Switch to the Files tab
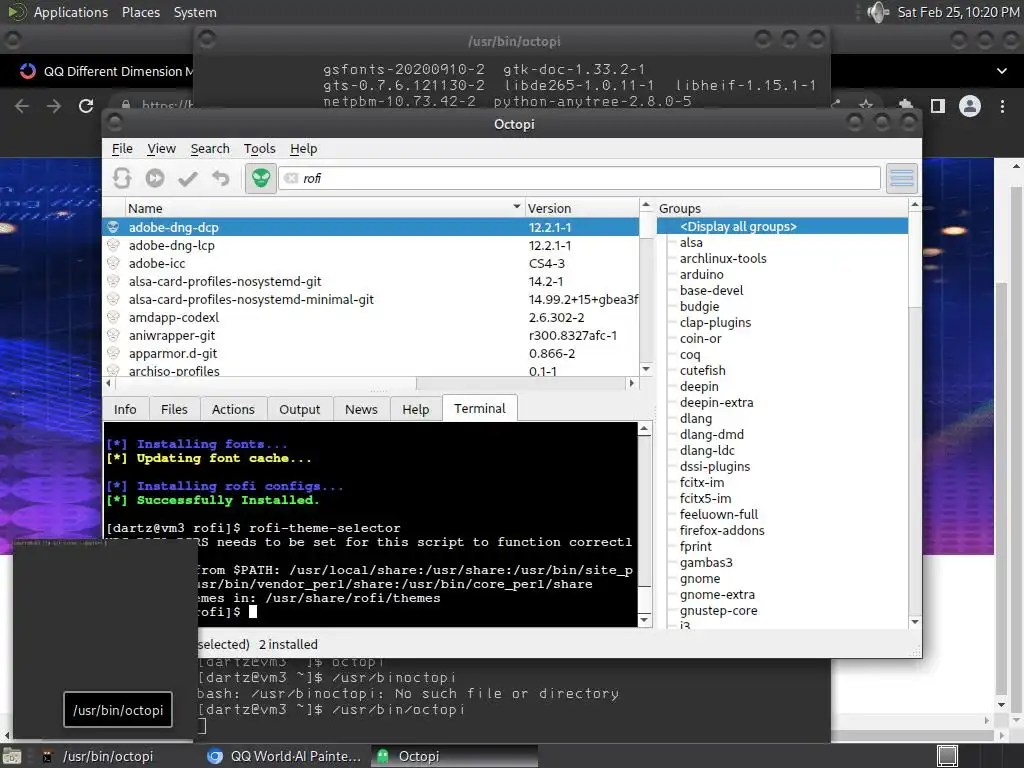1024x768 pixels. [174, 409]
